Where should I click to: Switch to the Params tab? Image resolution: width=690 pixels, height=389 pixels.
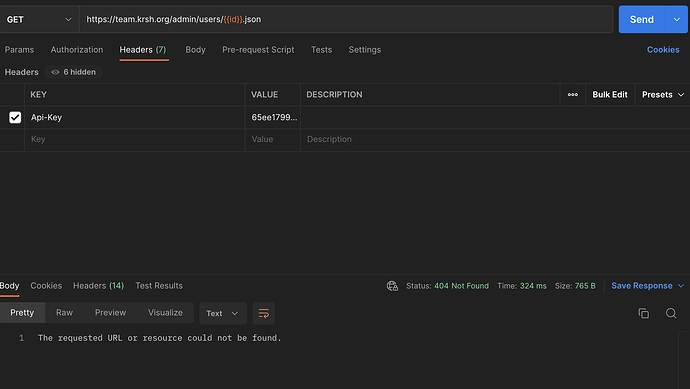(x=19, y=50)
